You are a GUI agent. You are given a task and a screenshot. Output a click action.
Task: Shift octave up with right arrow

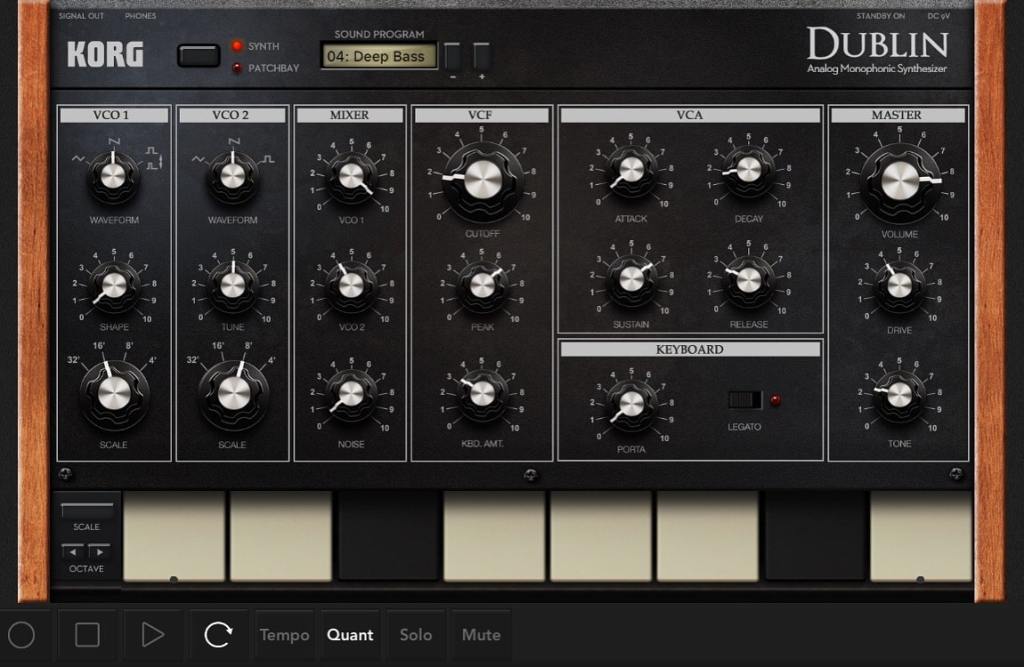pyautogui.click(x=99, y=551)
